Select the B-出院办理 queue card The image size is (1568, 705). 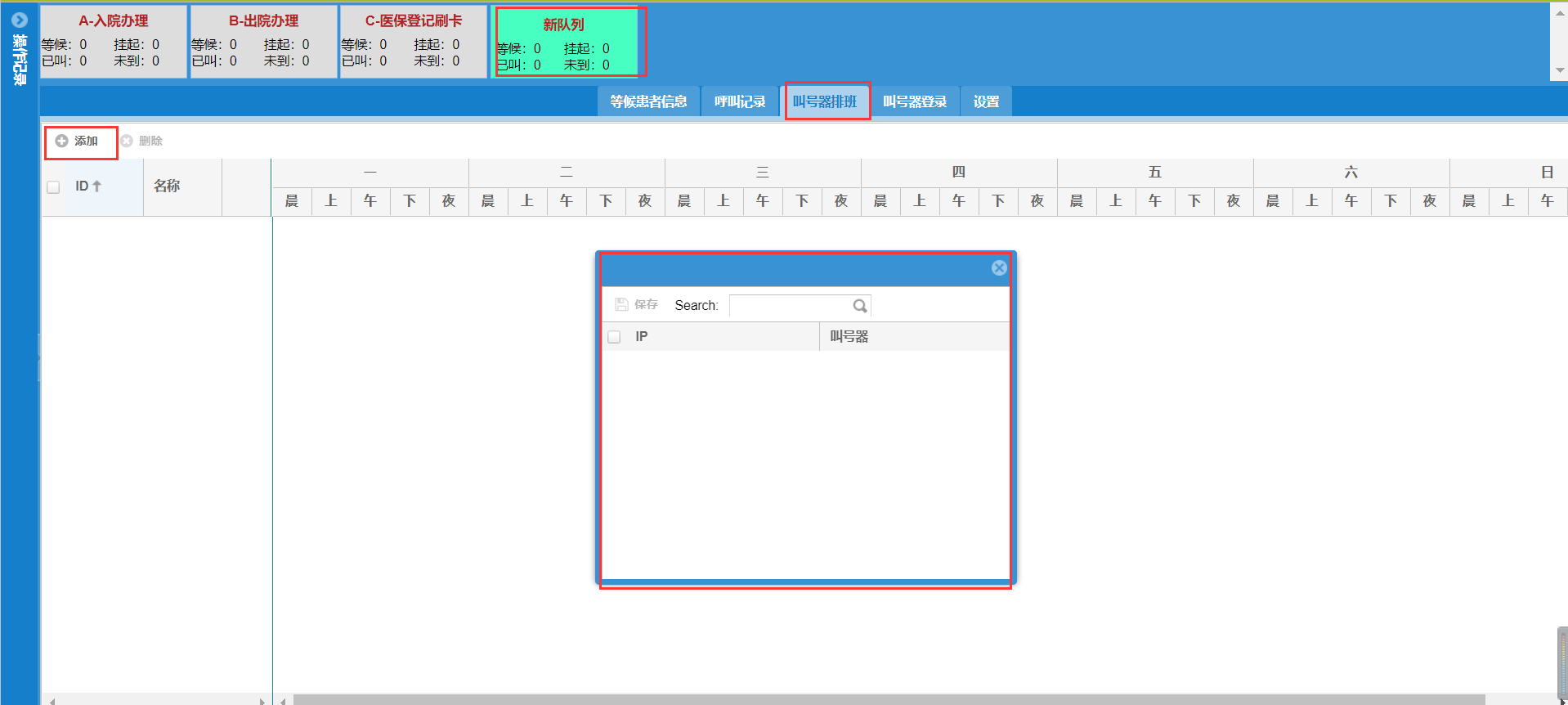[x=263, y=41]
